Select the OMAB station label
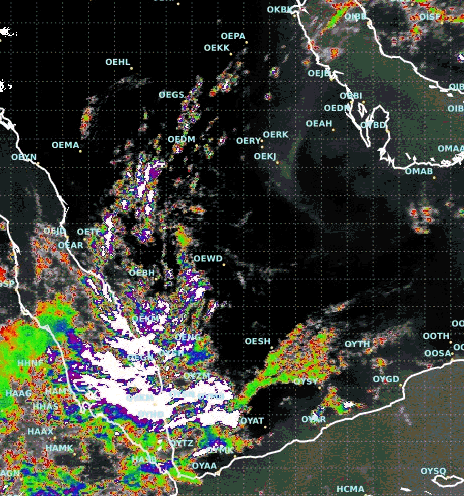This screenshot has width=464, height=496. click(x=419, y=171)
